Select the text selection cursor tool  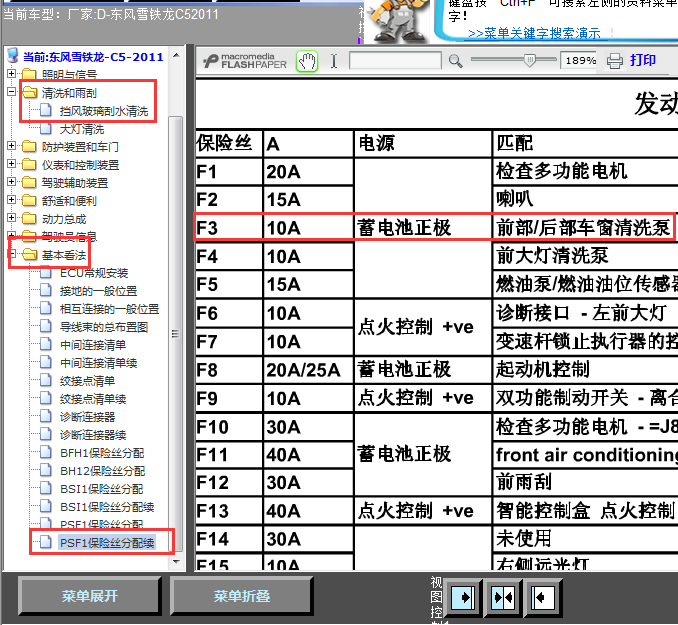(334, 61)
